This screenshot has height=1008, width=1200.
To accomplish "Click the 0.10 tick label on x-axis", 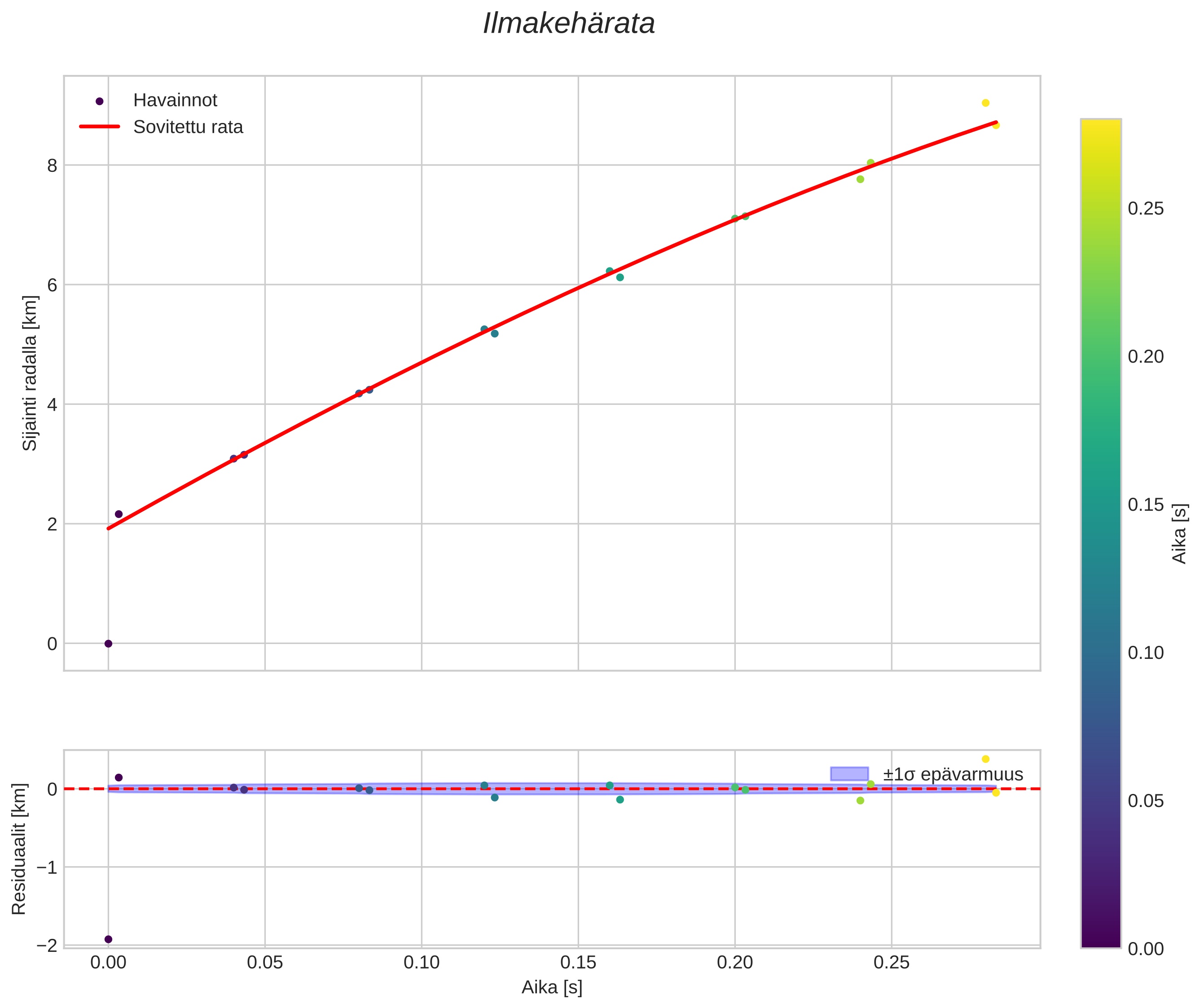I will (x=422, y=963).
